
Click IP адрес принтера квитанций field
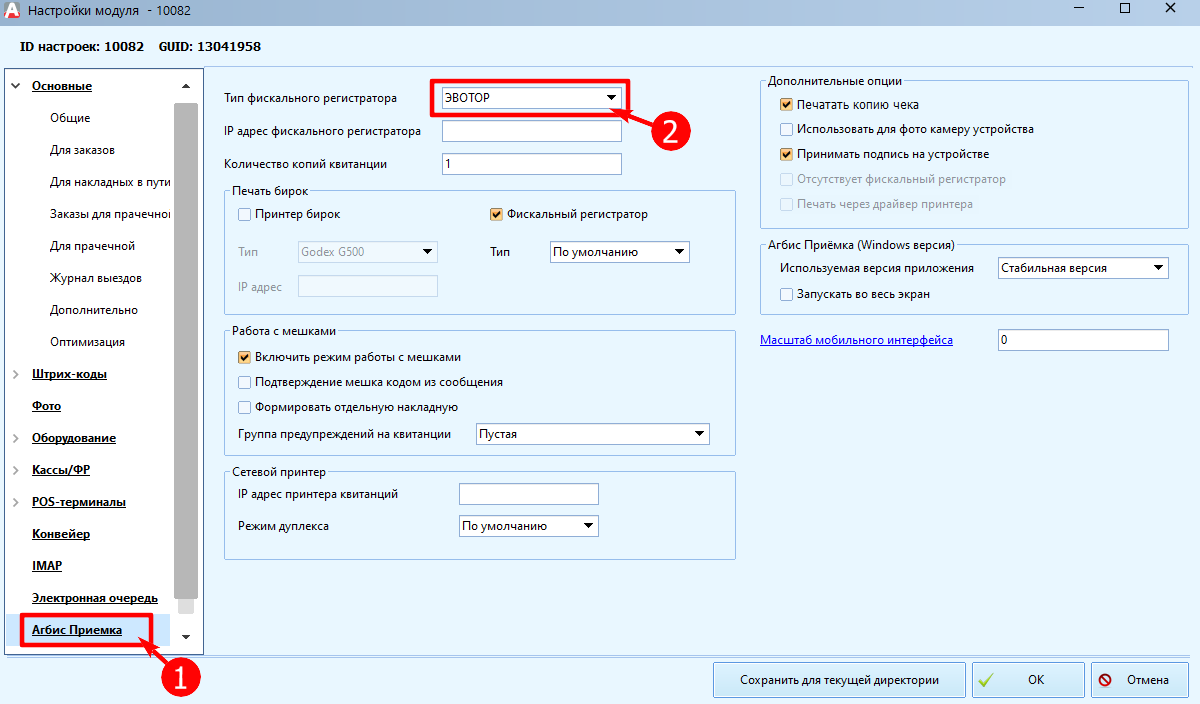528,494
